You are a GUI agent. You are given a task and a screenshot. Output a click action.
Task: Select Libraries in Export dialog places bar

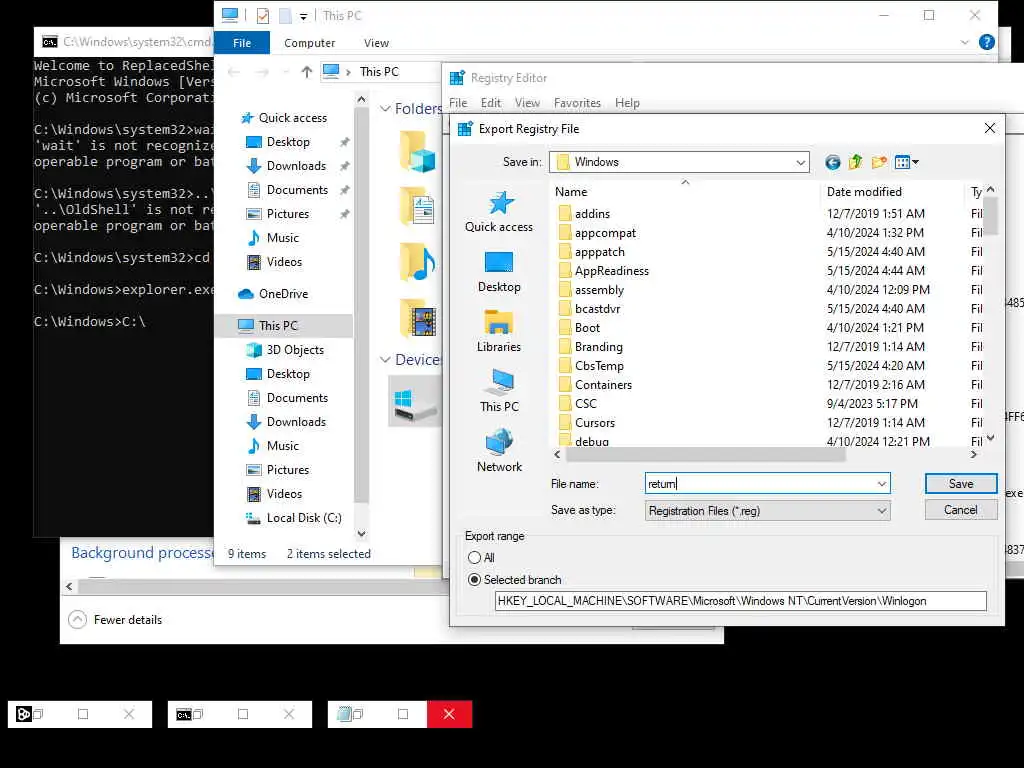click(499, 332)
